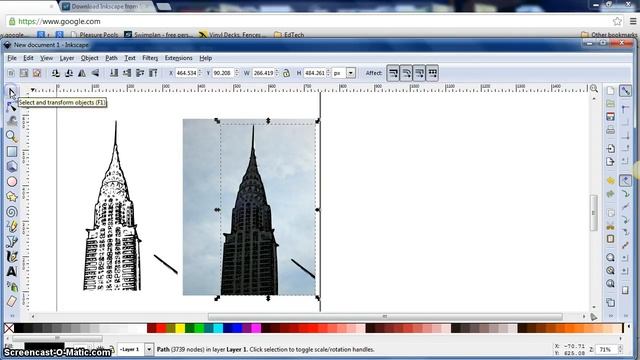
Task: Click the X position input field
Action: 186,73
